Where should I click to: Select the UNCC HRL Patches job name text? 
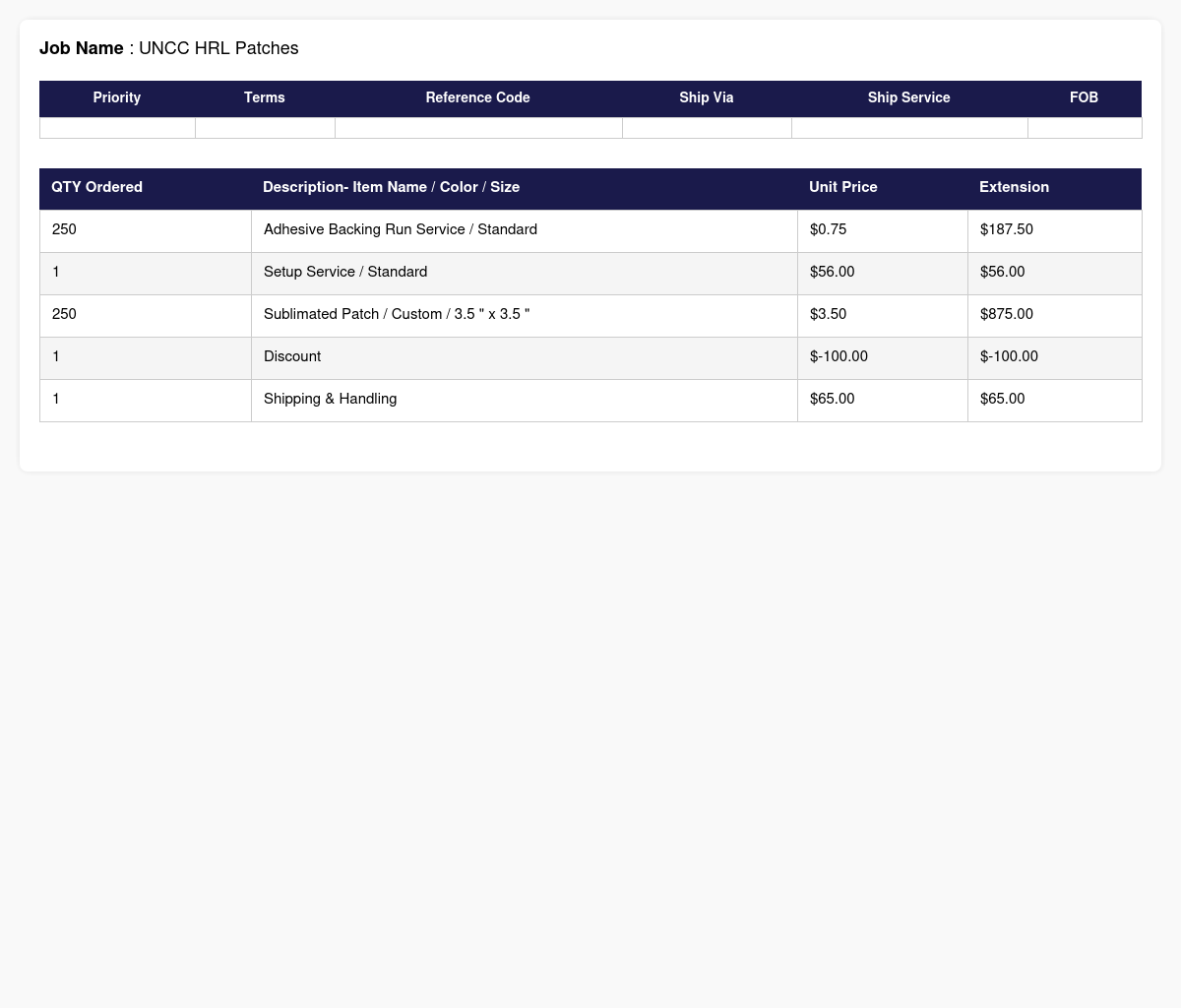[x=218, y=48]
